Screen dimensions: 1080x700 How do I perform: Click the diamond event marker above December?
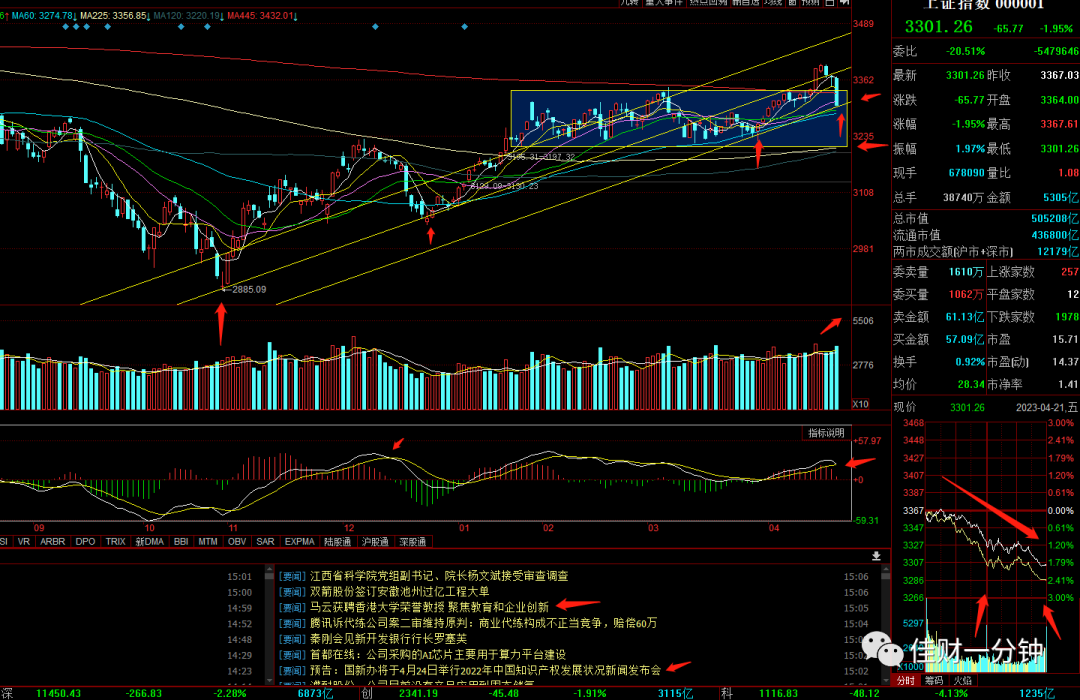pyautogui.click(x=375, y=27)
